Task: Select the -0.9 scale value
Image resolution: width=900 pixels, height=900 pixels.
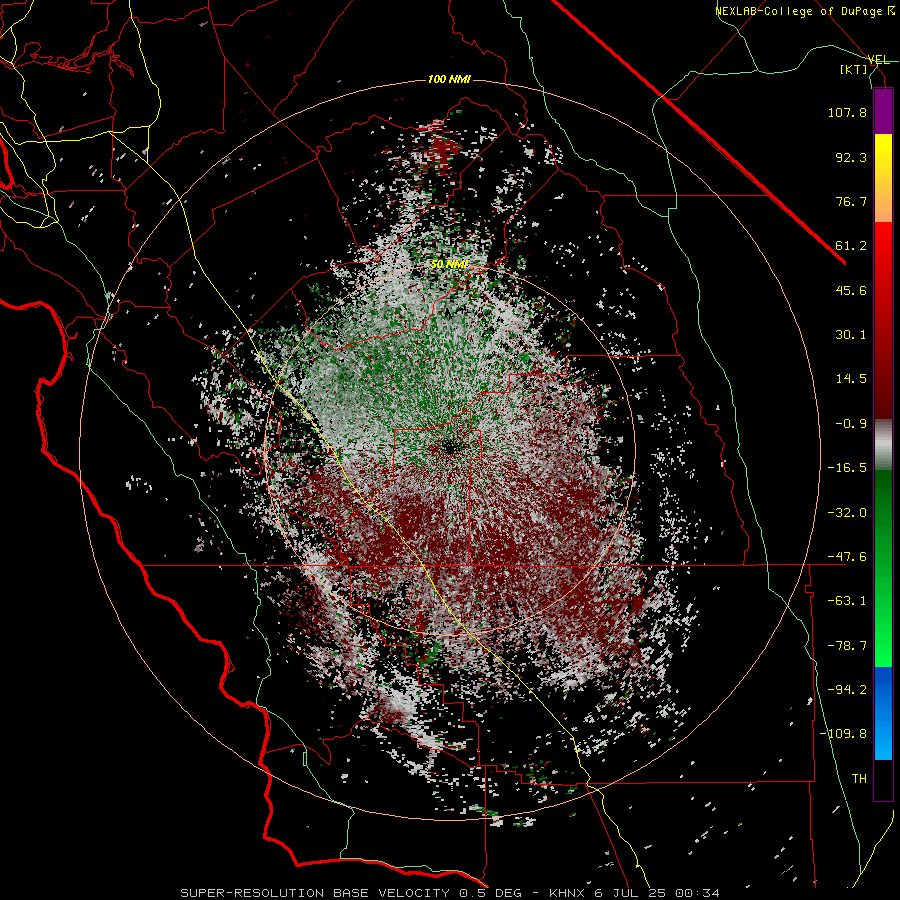Action: [851, 424]
